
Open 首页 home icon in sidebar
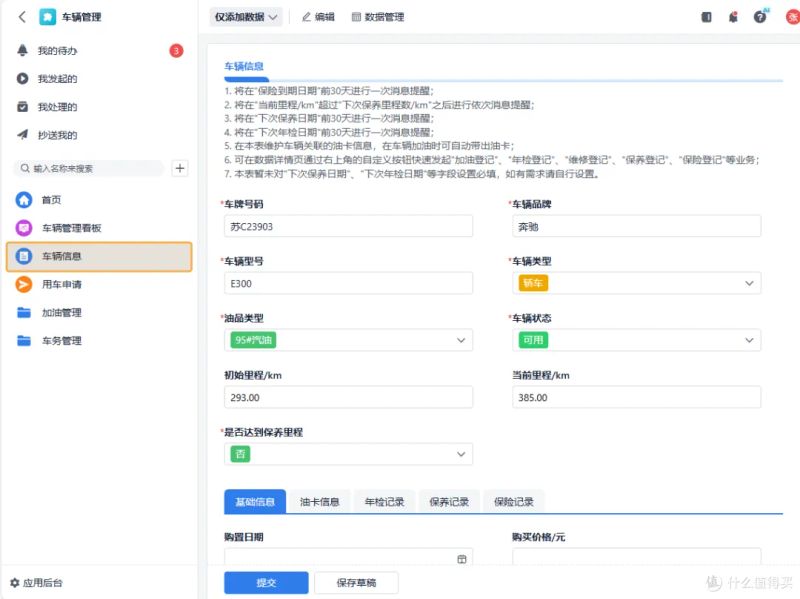coord(24,199)
